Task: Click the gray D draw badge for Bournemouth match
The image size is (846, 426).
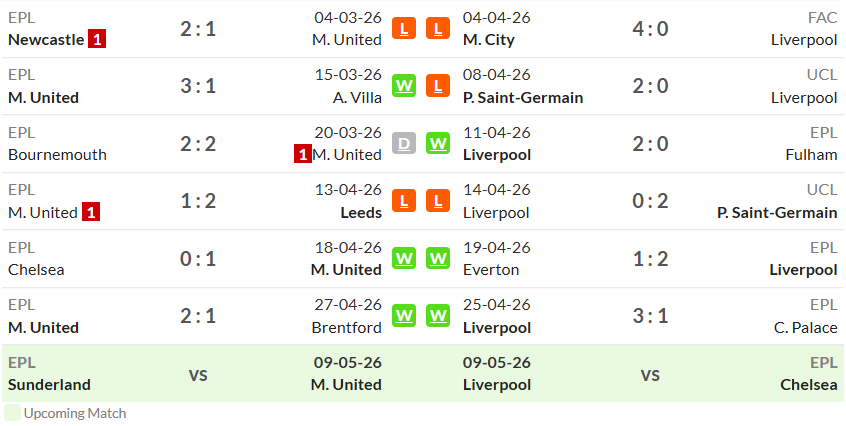Action: tap(404, 143)
